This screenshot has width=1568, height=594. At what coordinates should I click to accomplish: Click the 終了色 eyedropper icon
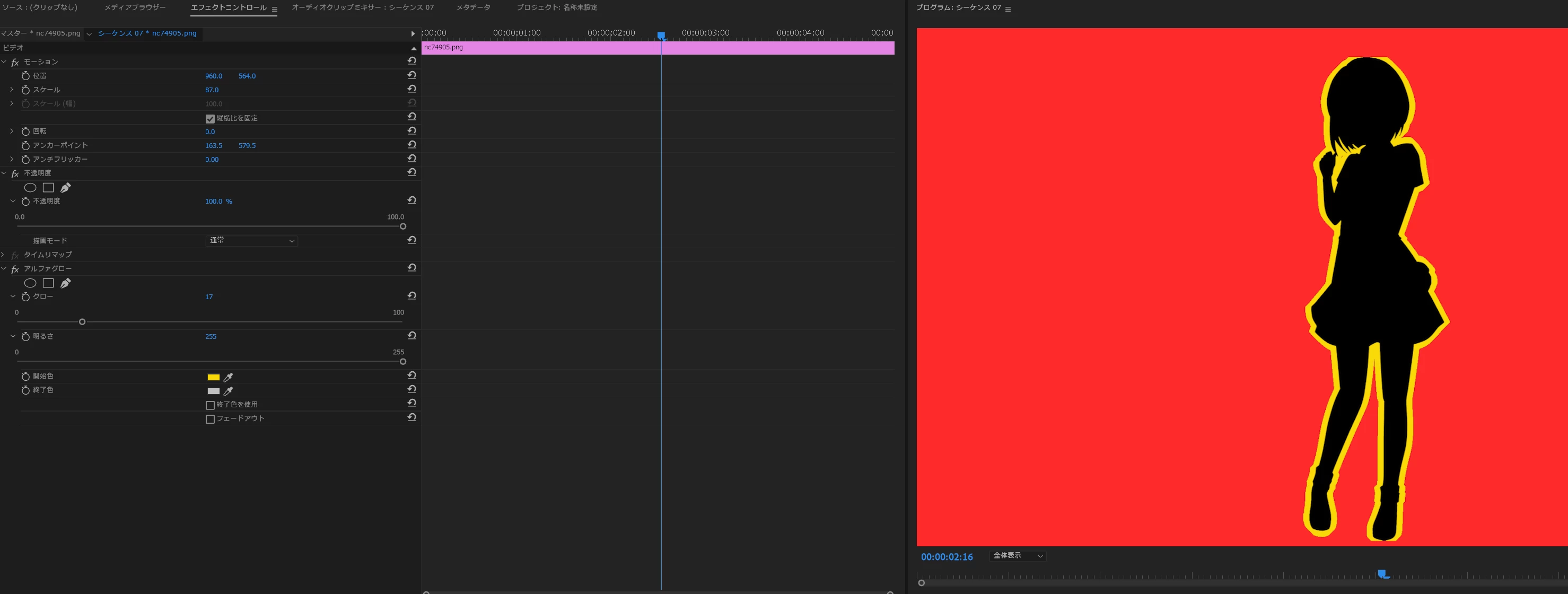click(x=228, y=391)
